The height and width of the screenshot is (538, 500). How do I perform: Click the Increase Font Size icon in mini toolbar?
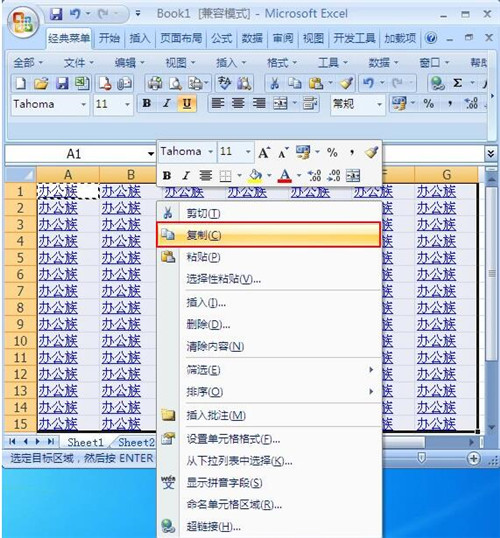264,152
